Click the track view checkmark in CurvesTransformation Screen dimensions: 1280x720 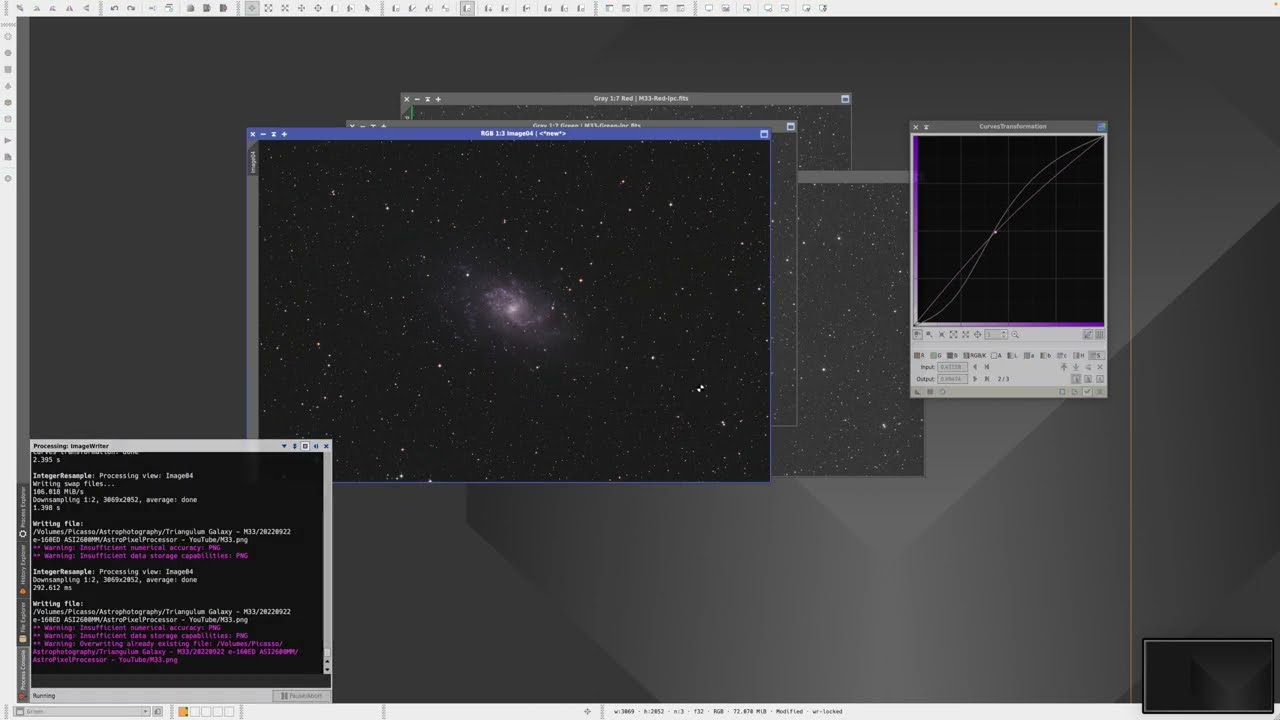tap(1087, 391)
